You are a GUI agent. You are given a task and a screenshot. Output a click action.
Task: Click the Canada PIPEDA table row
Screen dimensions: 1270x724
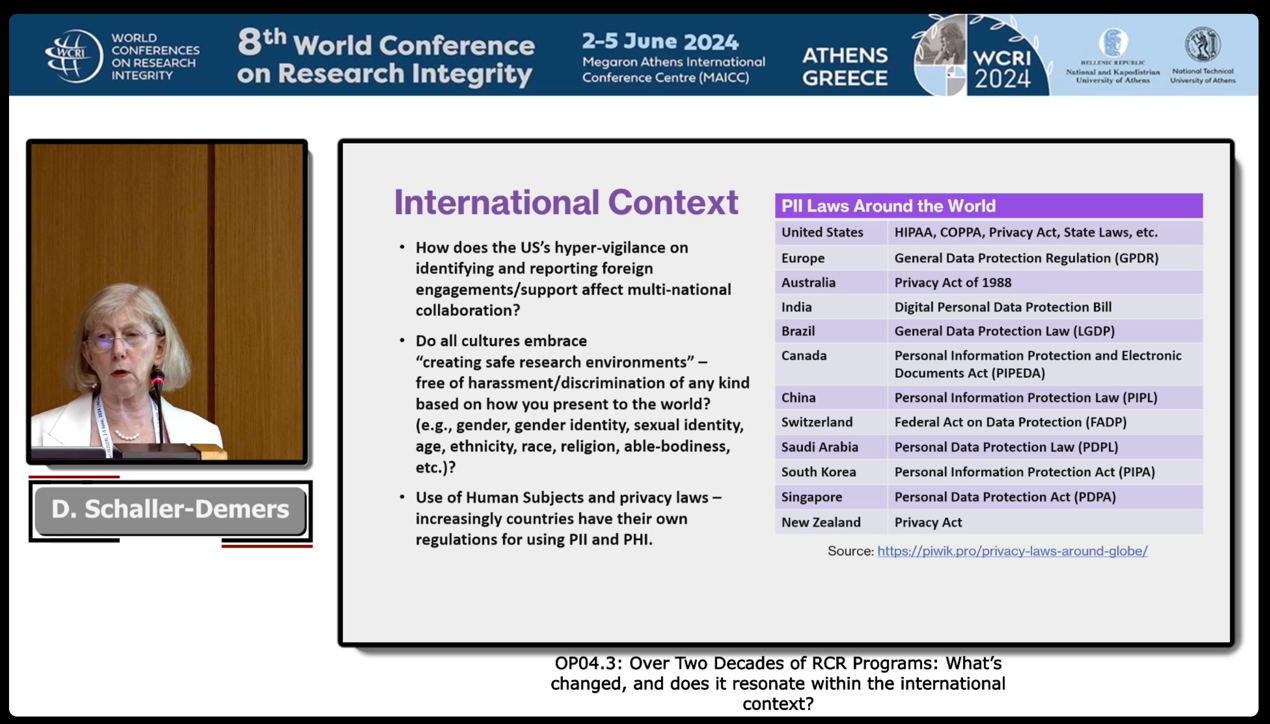point(988,364)
